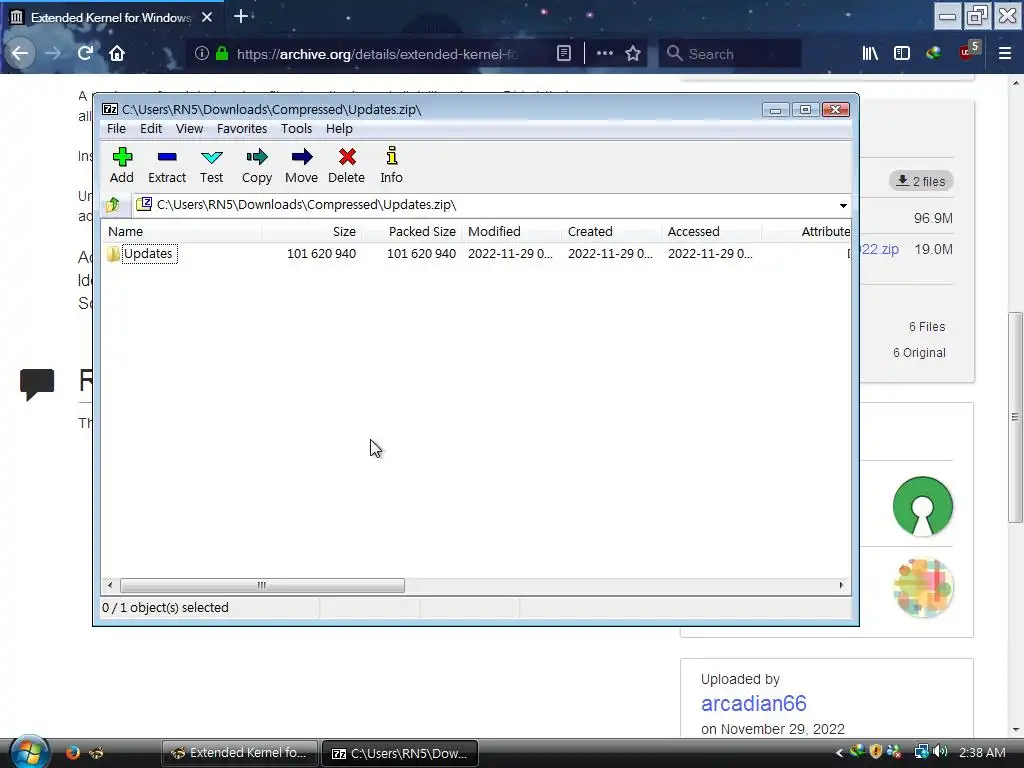Image resolution: width=1024 pixels, height=768 pixels.
Task: Expand the 7-Zip address path dropdown
Action: 843,206
